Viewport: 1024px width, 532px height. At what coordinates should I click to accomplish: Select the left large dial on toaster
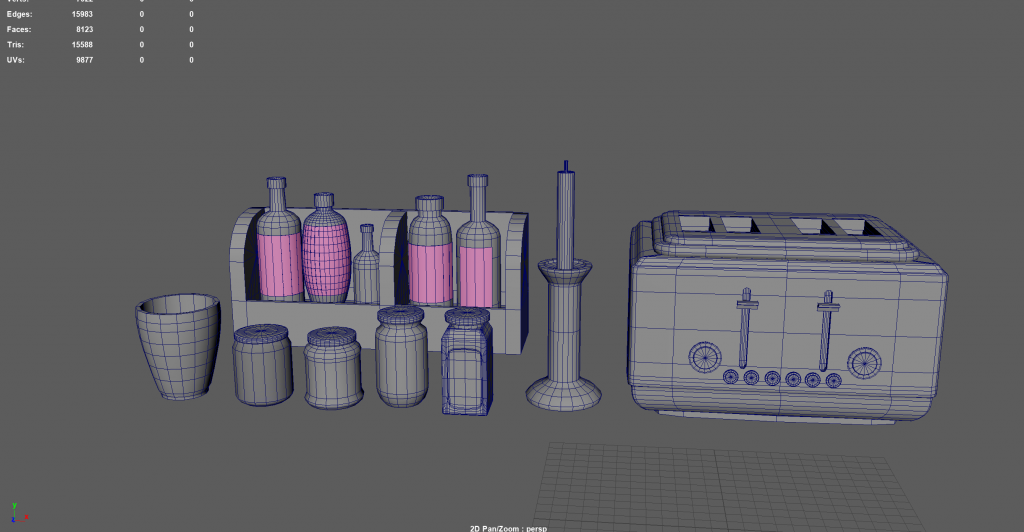tap(705, 357)
